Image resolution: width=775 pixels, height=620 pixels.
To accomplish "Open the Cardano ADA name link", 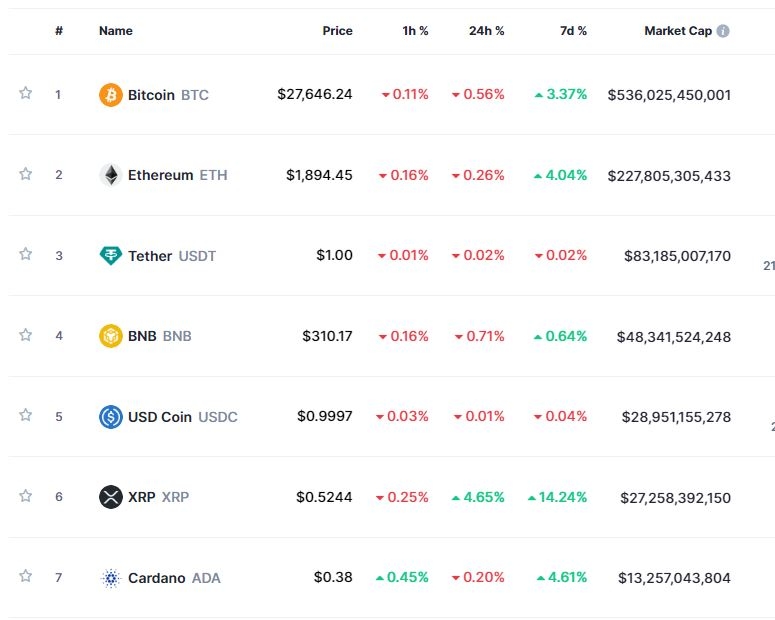I will [x=173, y=578].
